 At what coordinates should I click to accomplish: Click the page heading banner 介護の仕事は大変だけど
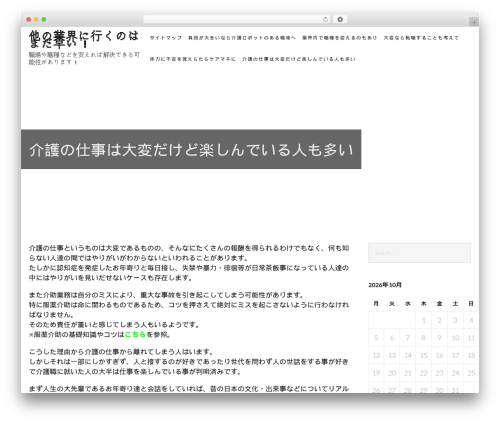[x=191, y=149]
